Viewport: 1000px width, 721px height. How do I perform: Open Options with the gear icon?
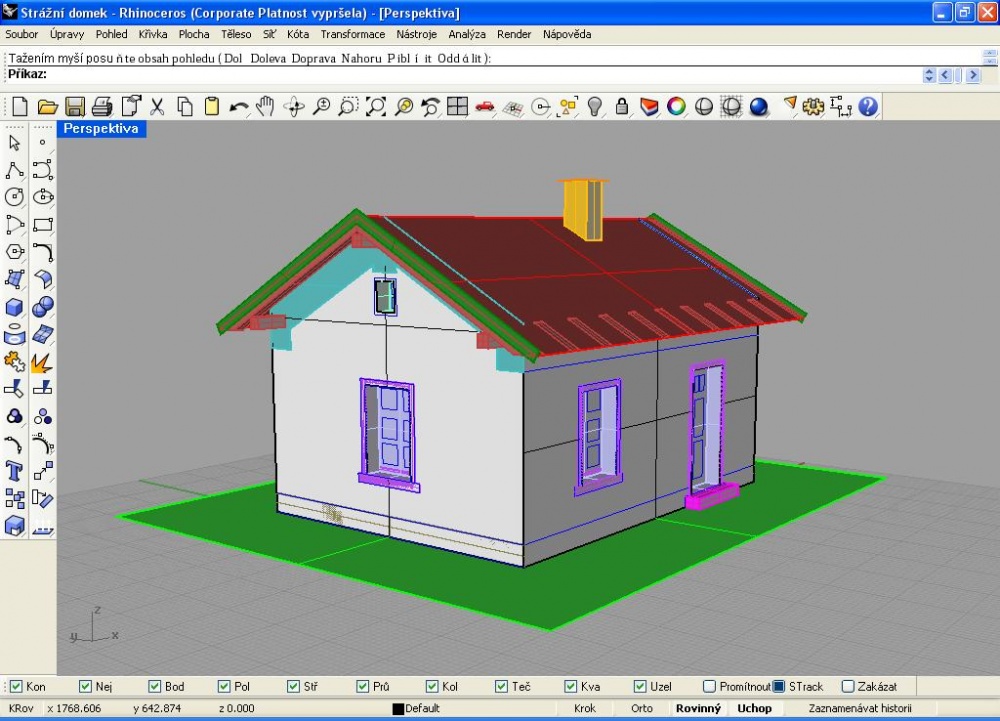click(x=813, y=106)
